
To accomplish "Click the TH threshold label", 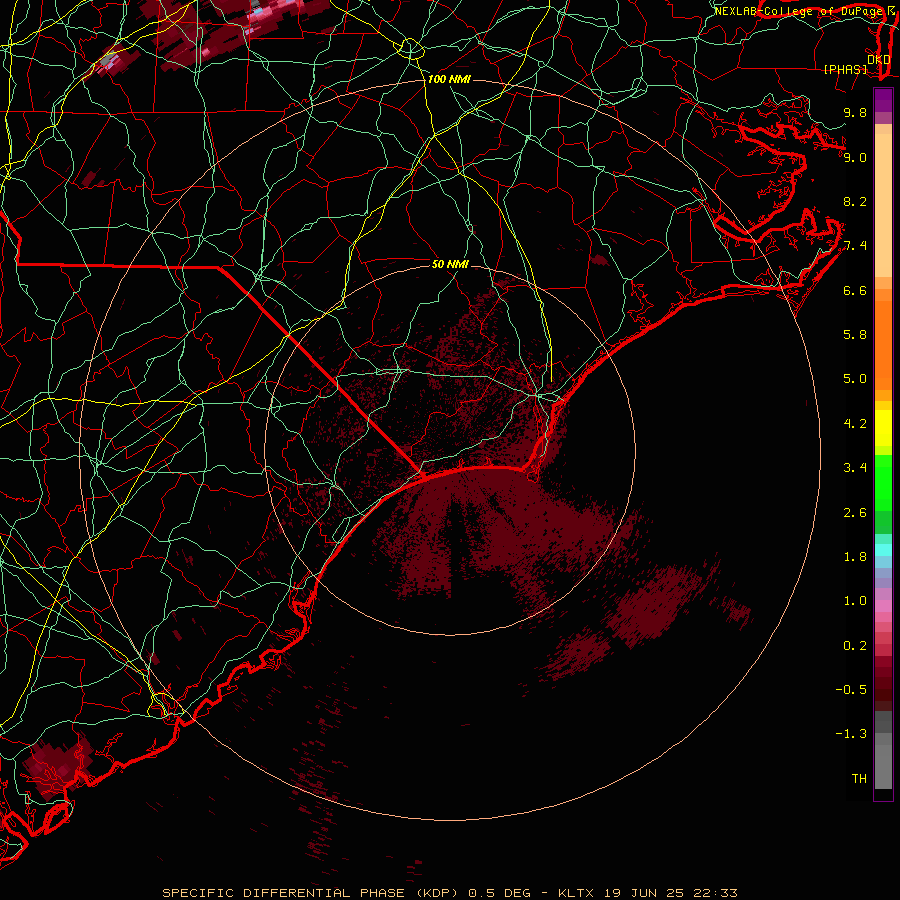I will point(859,779).
